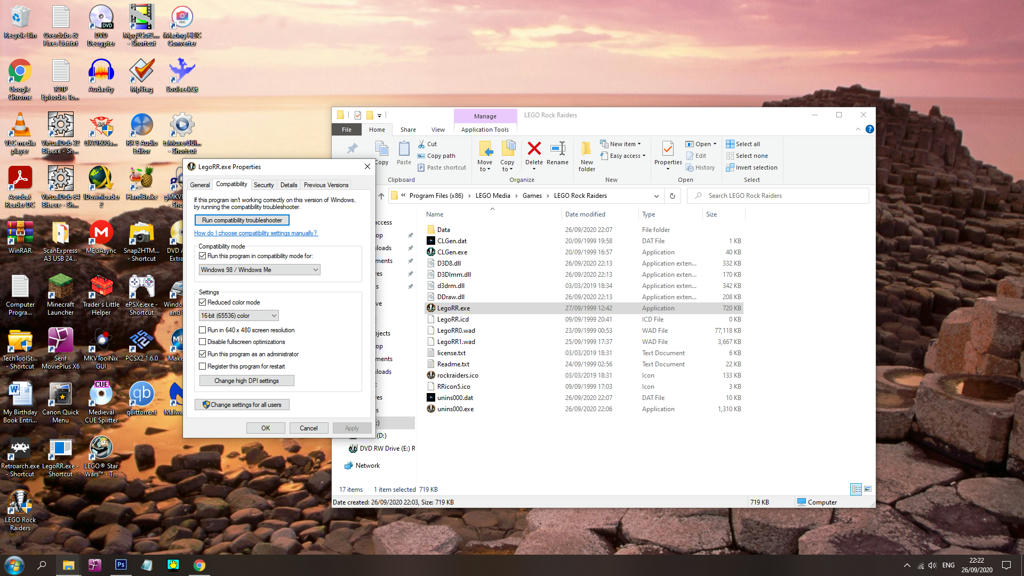Open Photoshop from the taskbar
This screenshot has height=576, width=1024.
pyautogui.click(x=121, y=565)
